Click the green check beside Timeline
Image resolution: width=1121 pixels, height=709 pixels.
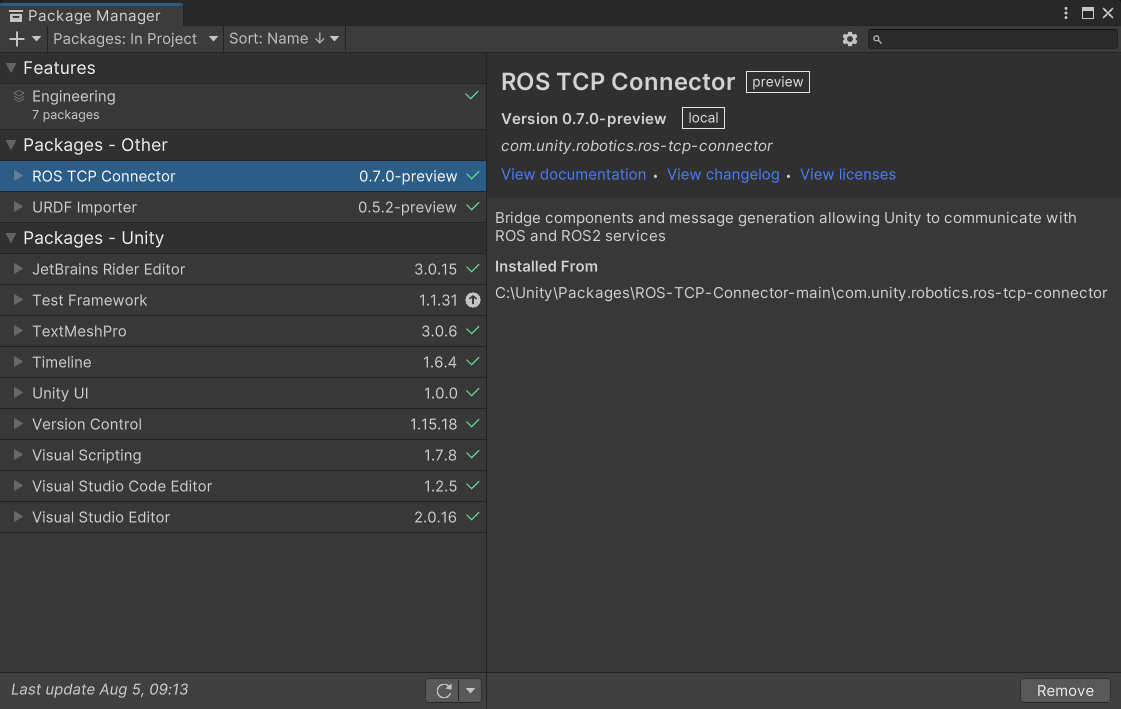(x=471, y=362)
